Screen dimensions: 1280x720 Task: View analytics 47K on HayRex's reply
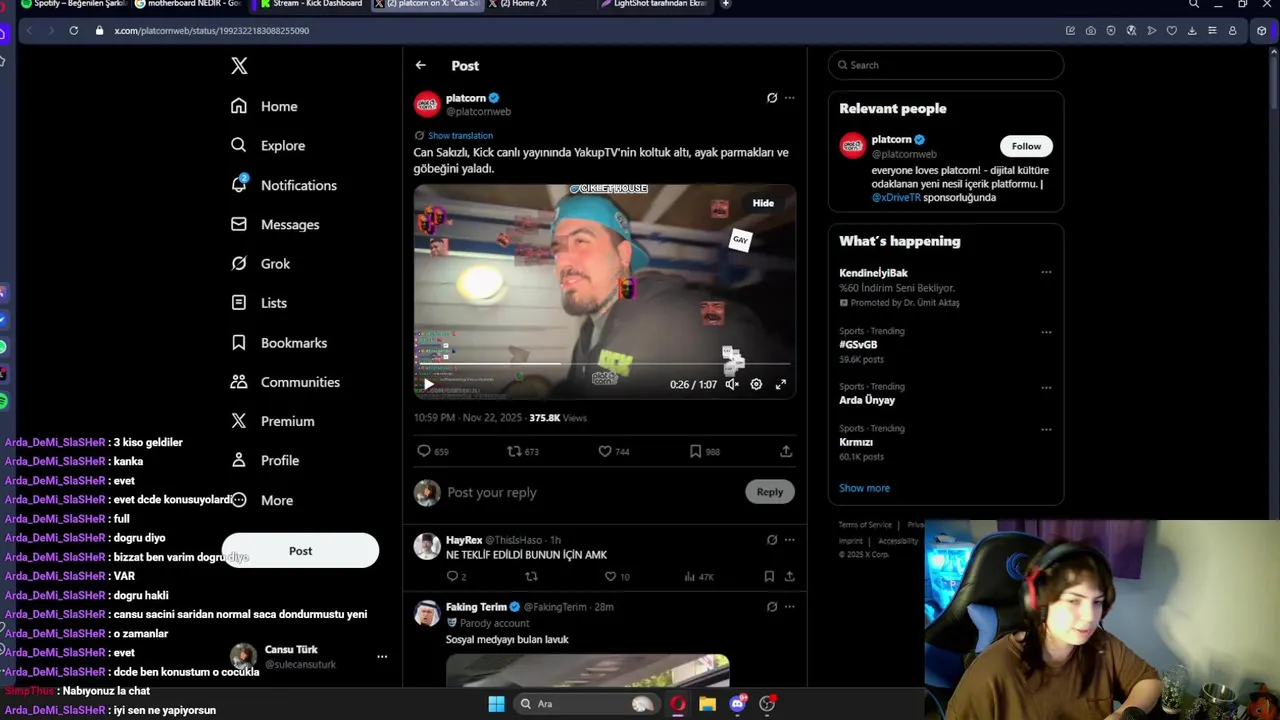tap(698, 576)
